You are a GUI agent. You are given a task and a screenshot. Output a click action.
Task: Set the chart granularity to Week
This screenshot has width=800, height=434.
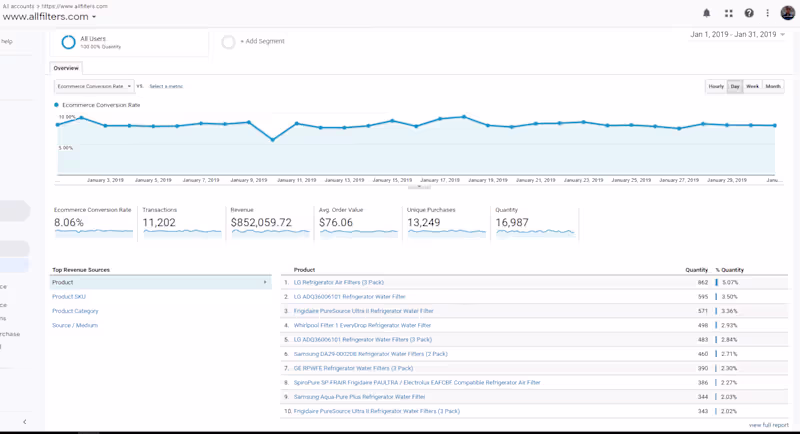click(753, 87)
